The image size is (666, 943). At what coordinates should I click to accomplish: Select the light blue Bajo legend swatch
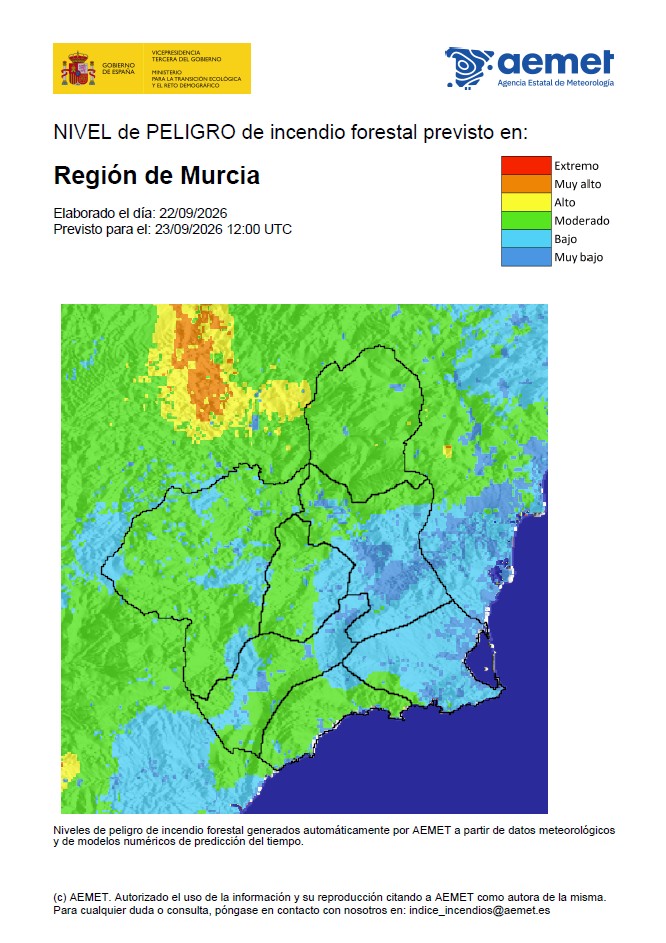pos(526,238)
